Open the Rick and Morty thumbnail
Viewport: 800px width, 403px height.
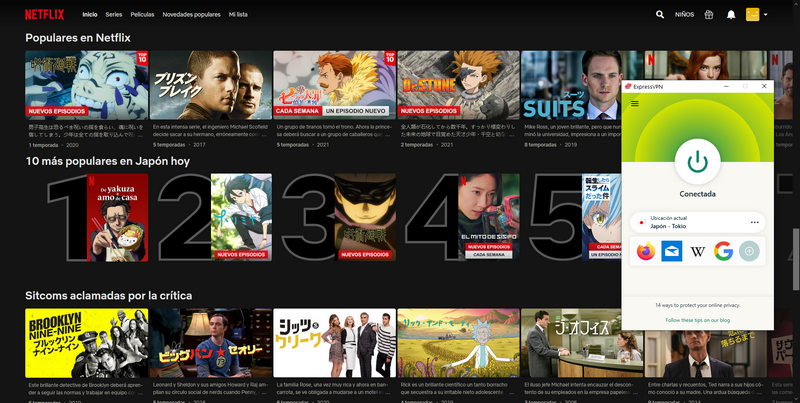click(459, 343)
